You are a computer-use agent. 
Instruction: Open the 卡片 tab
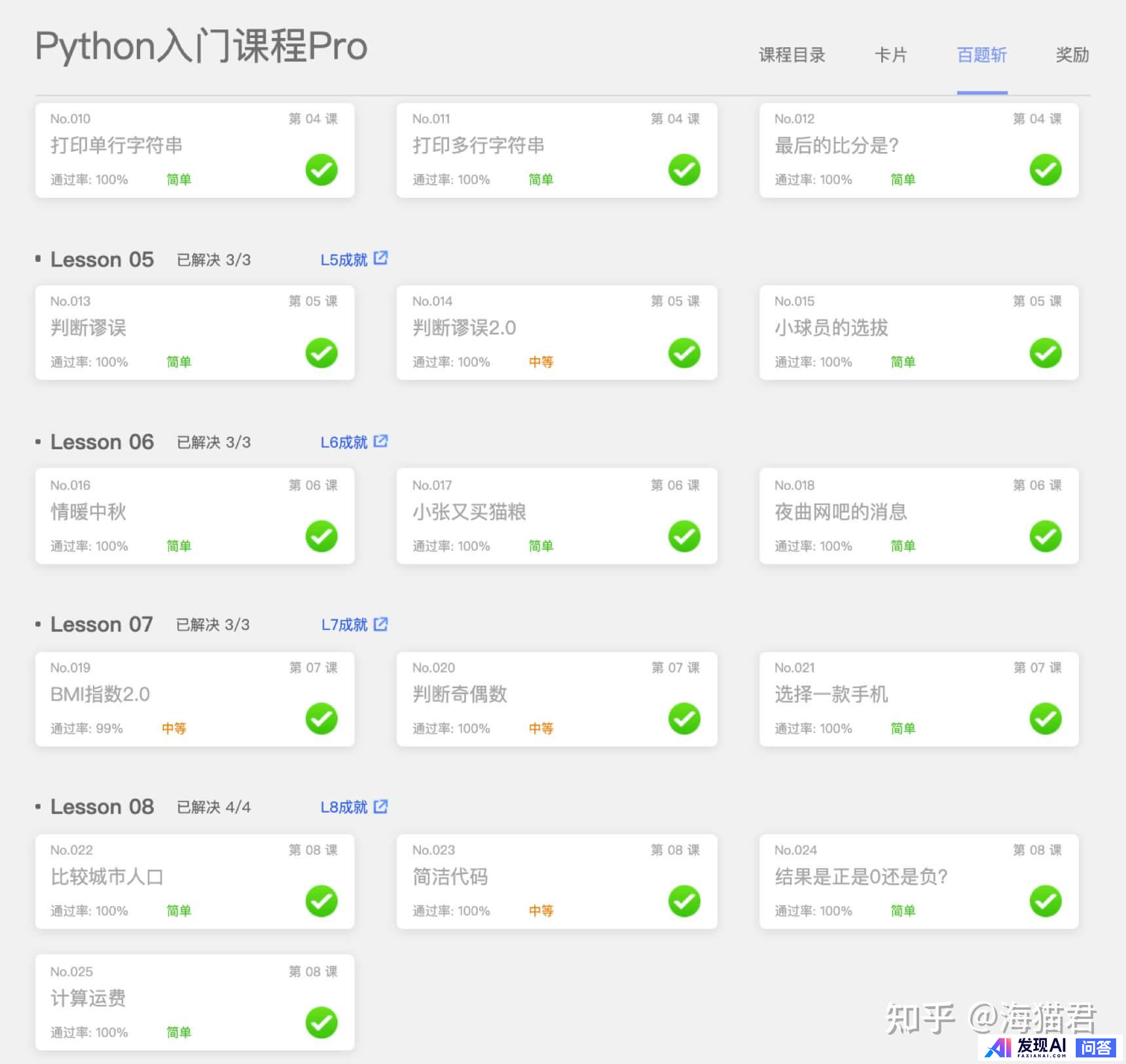point(890,55)
